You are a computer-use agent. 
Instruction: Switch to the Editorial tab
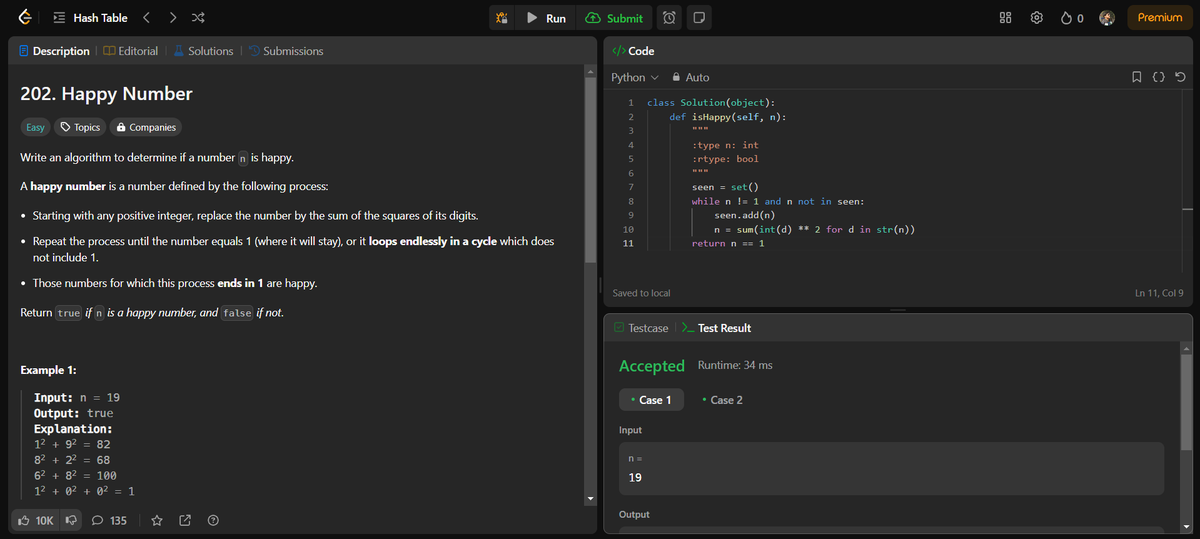pos(129,51)
